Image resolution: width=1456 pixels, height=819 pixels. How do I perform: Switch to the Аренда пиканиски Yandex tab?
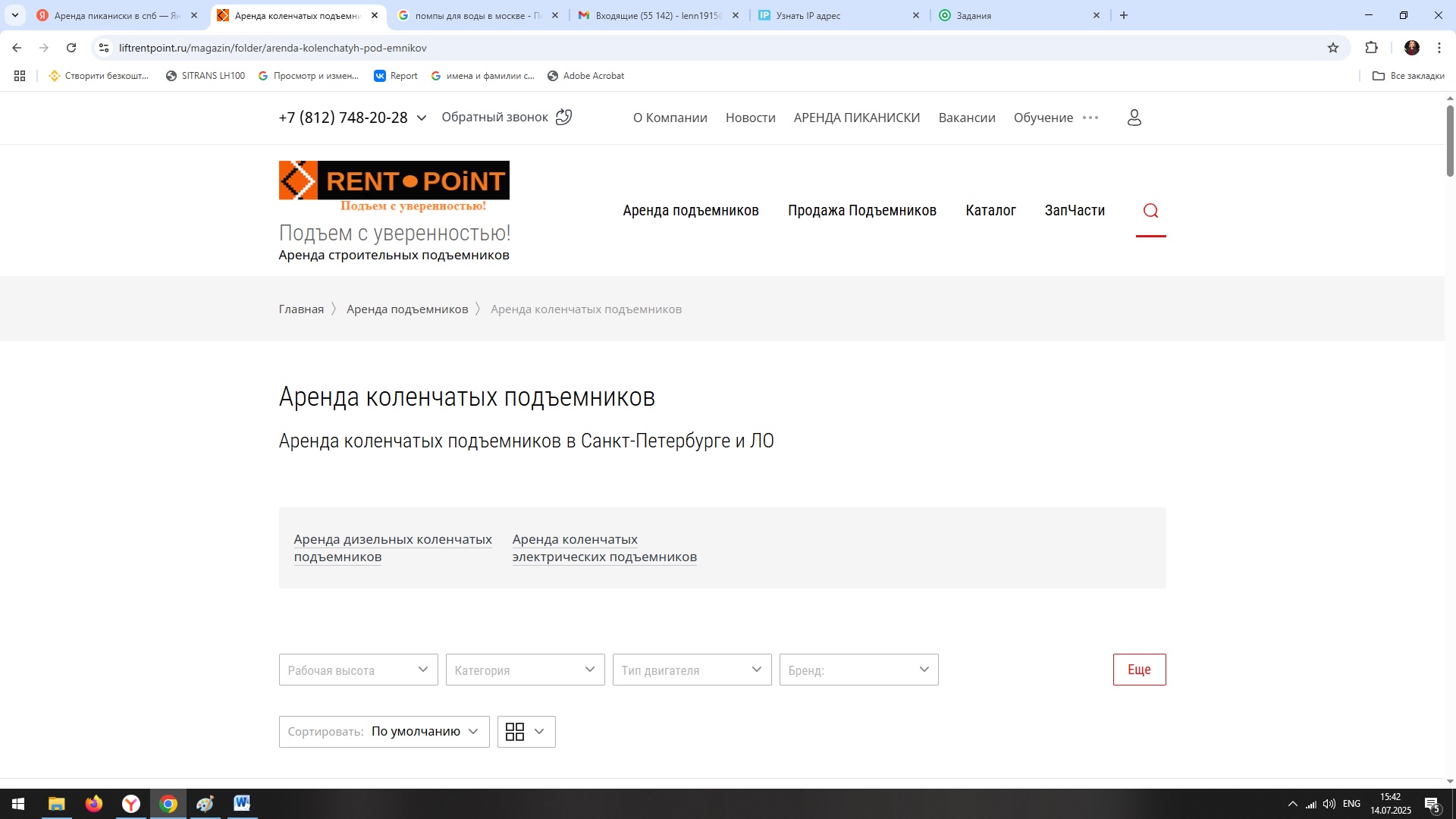118,15
